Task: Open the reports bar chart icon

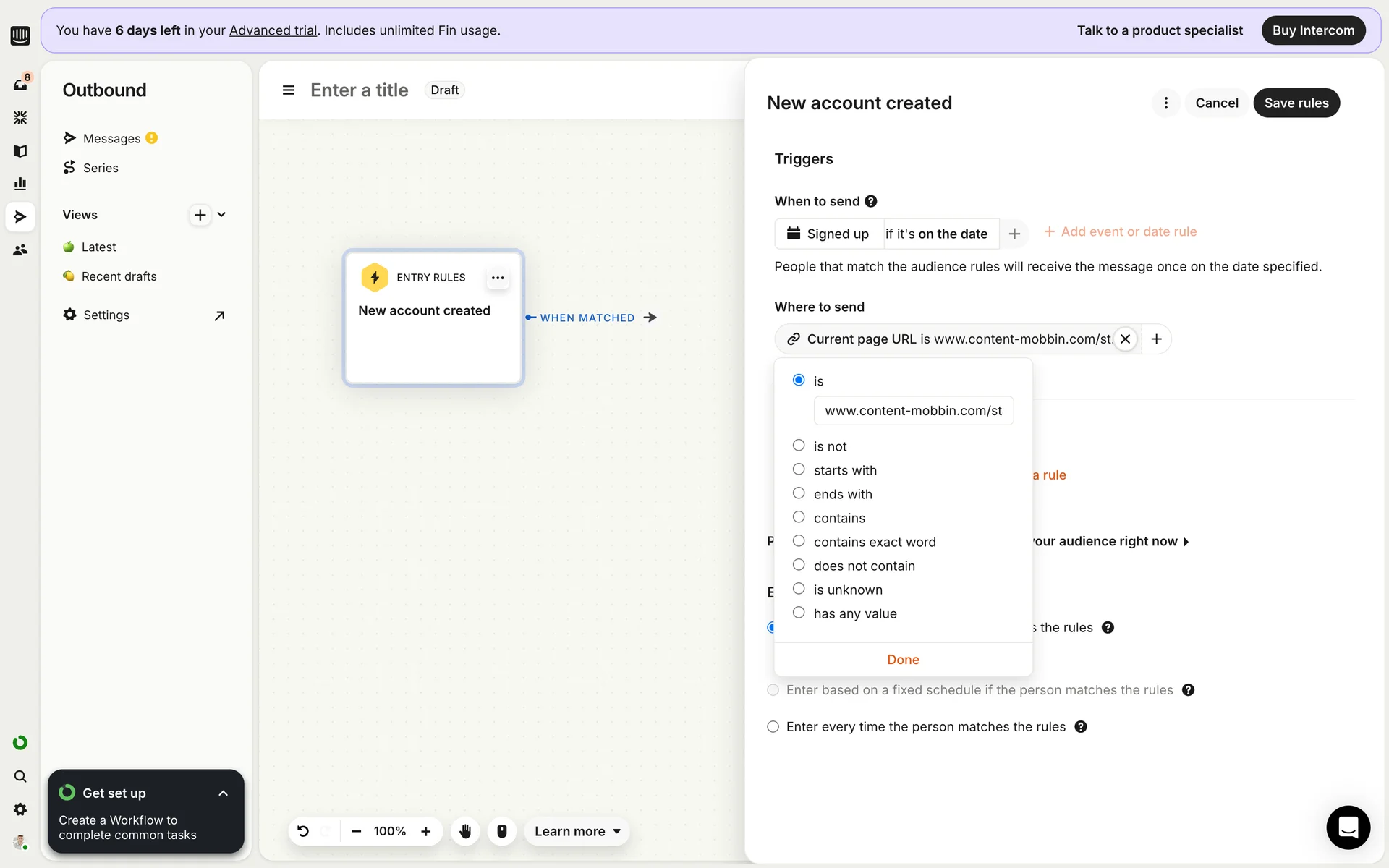Action: pos(20,184)
